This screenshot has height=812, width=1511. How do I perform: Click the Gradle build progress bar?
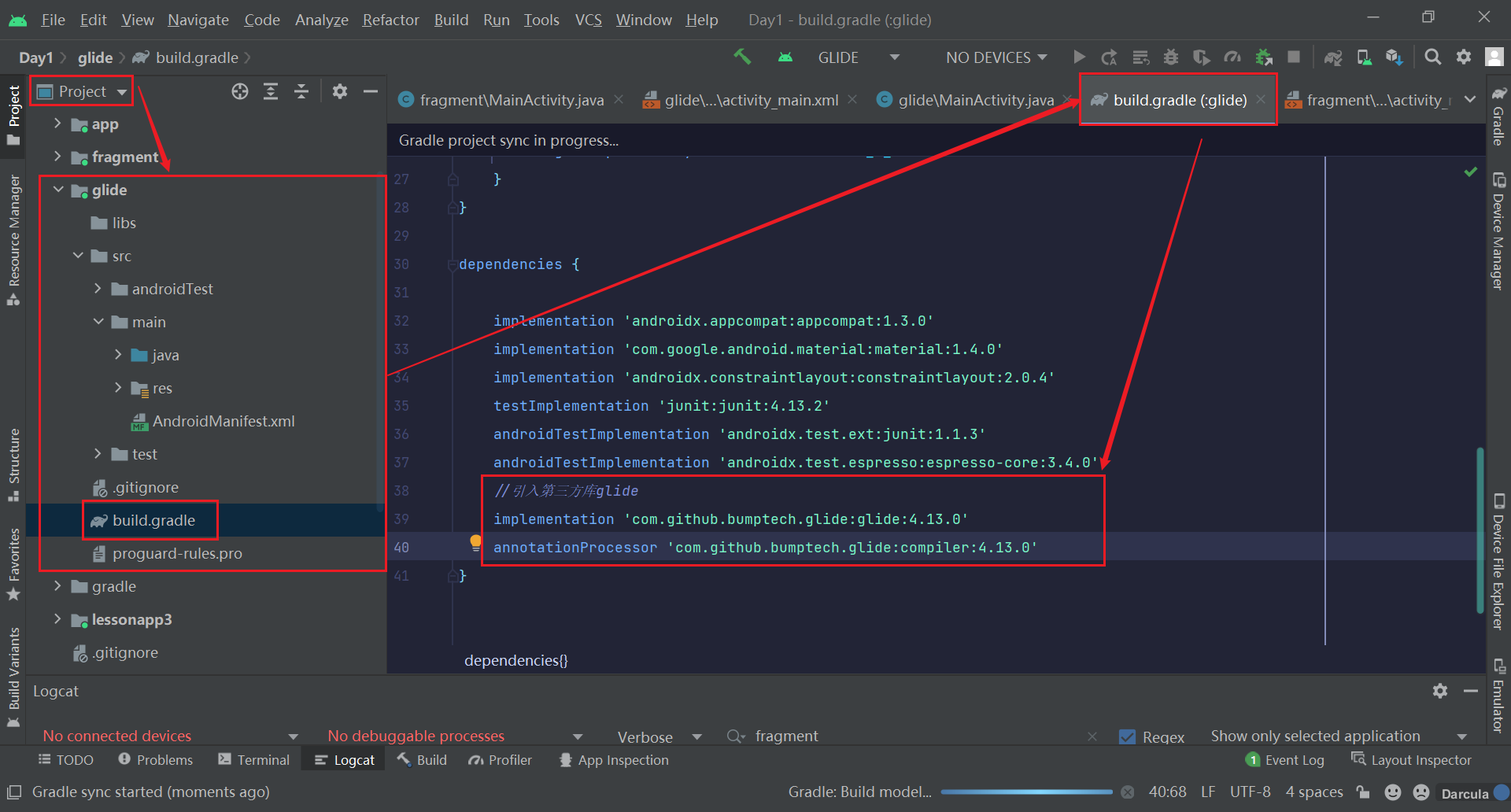pyautogui.click(x=1026, y=792)
